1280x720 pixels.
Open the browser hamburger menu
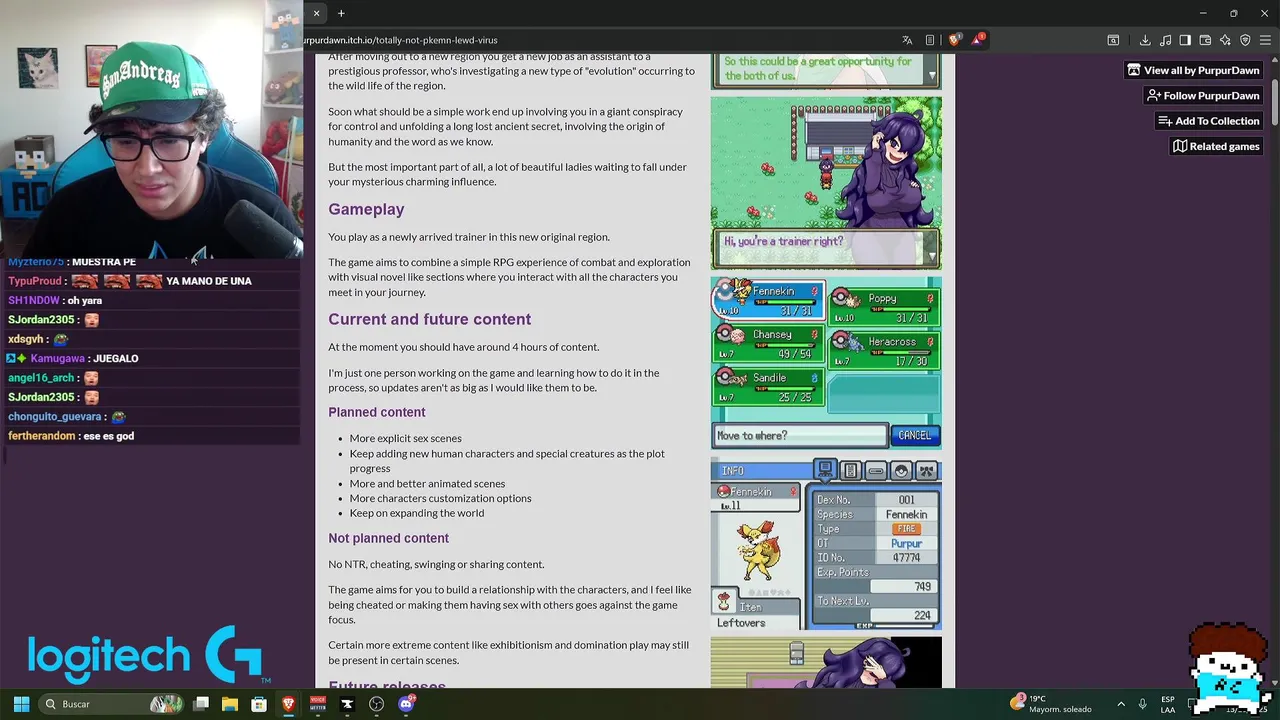pyautogui.click(x=1265, y=40)
